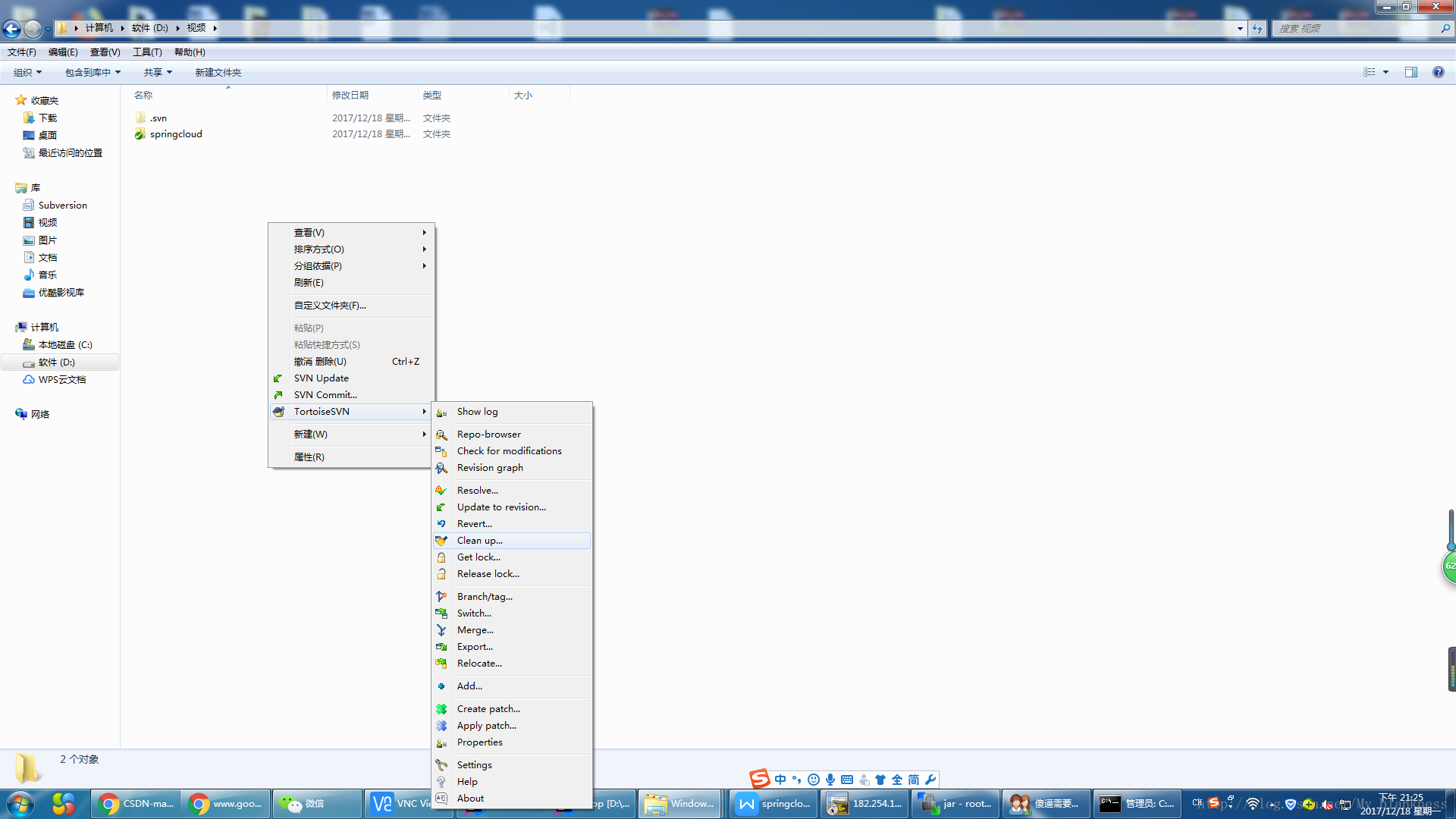1456x819 pixels.
Task: Click the Revision graph icon
Action: click(x=441, y=468)
